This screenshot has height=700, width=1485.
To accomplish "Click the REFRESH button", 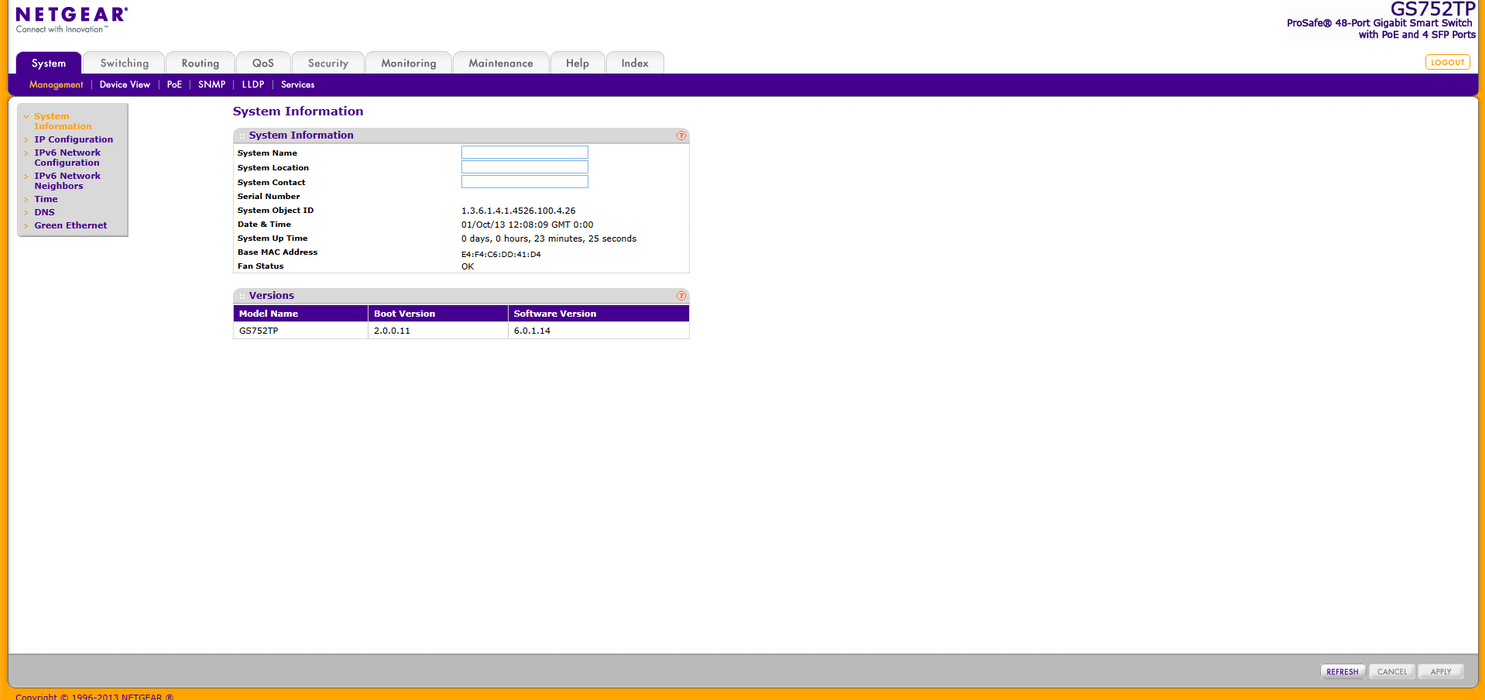I will point(1342,672).
